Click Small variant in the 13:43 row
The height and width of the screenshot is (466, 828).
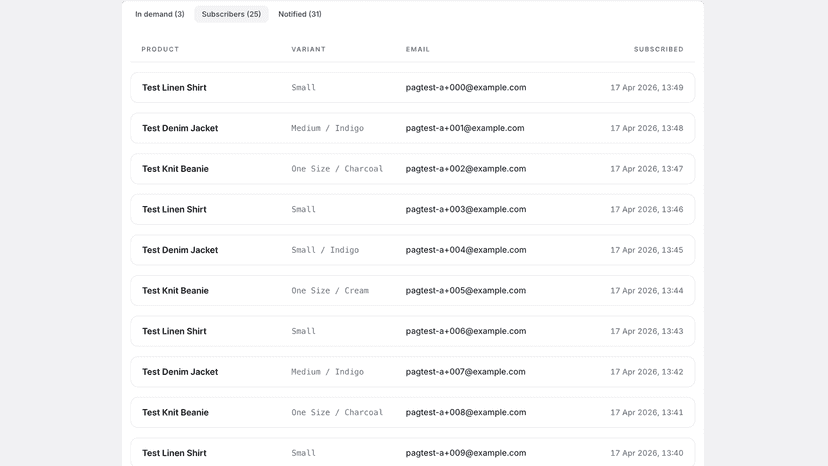pyautogui.click(x=304, y=332)
